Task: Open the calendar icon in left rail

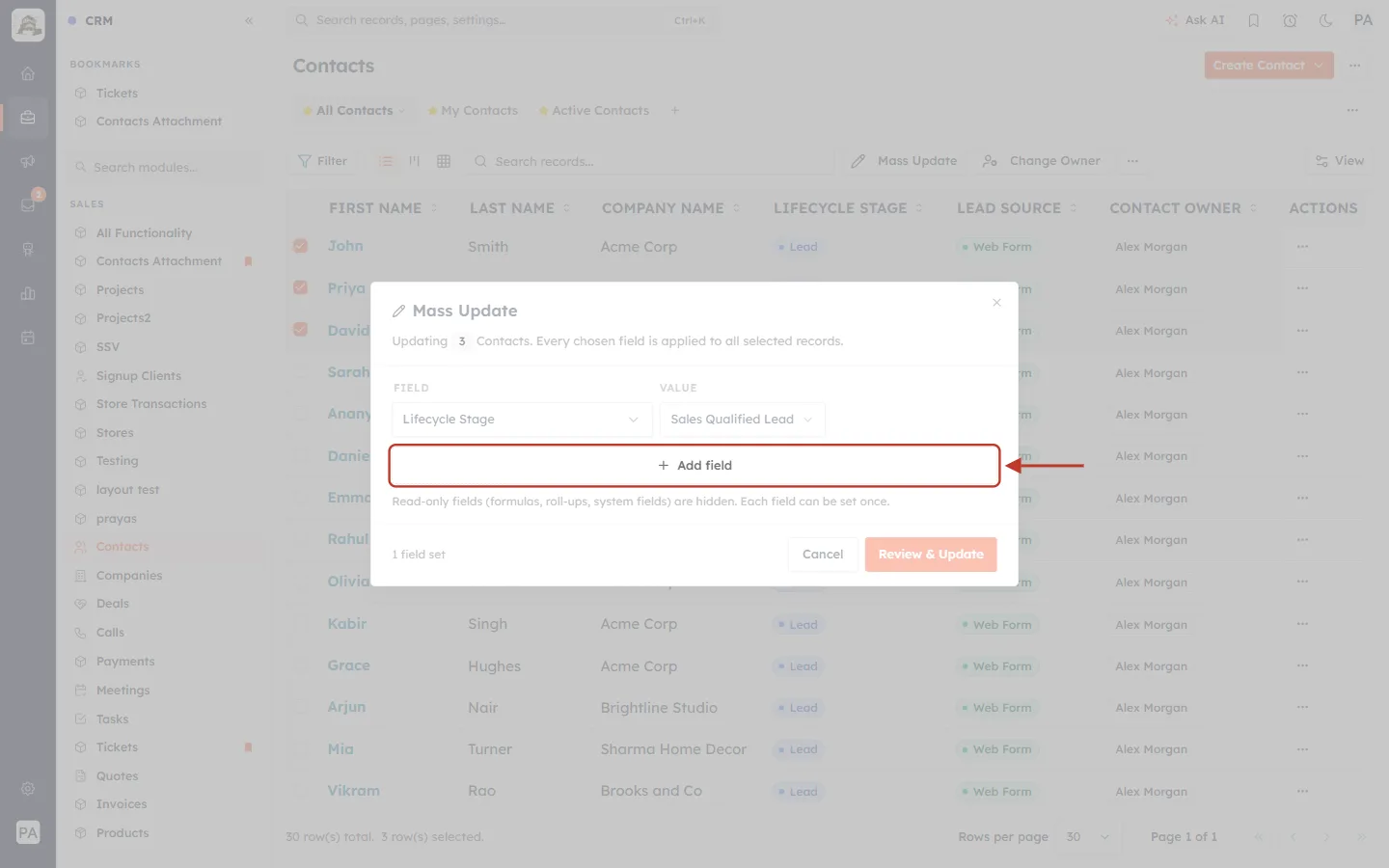Action: (x=28, y=338)
